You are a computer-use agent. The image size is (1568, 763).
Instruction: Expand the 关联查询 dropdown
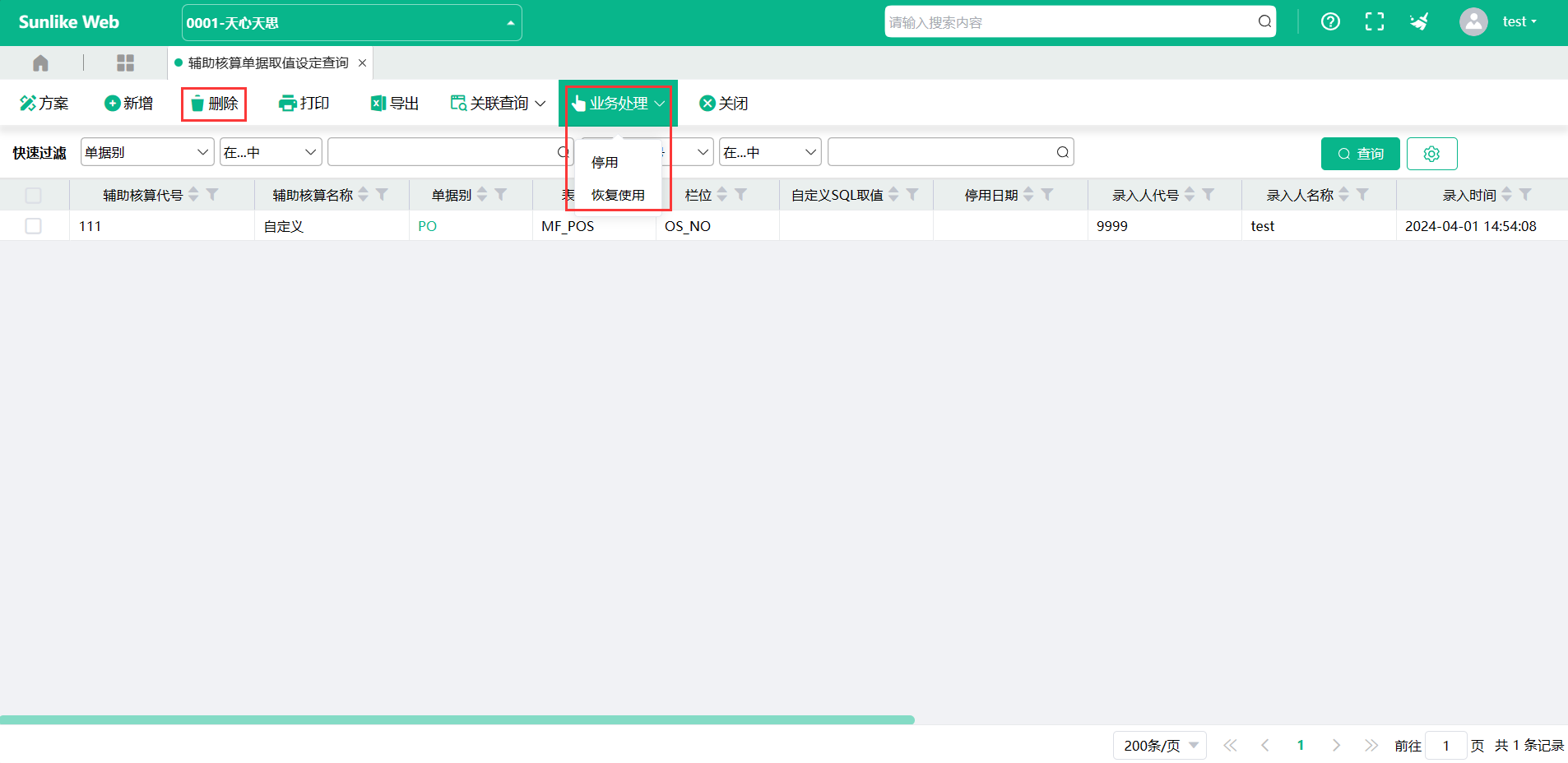tap(498, 103)
